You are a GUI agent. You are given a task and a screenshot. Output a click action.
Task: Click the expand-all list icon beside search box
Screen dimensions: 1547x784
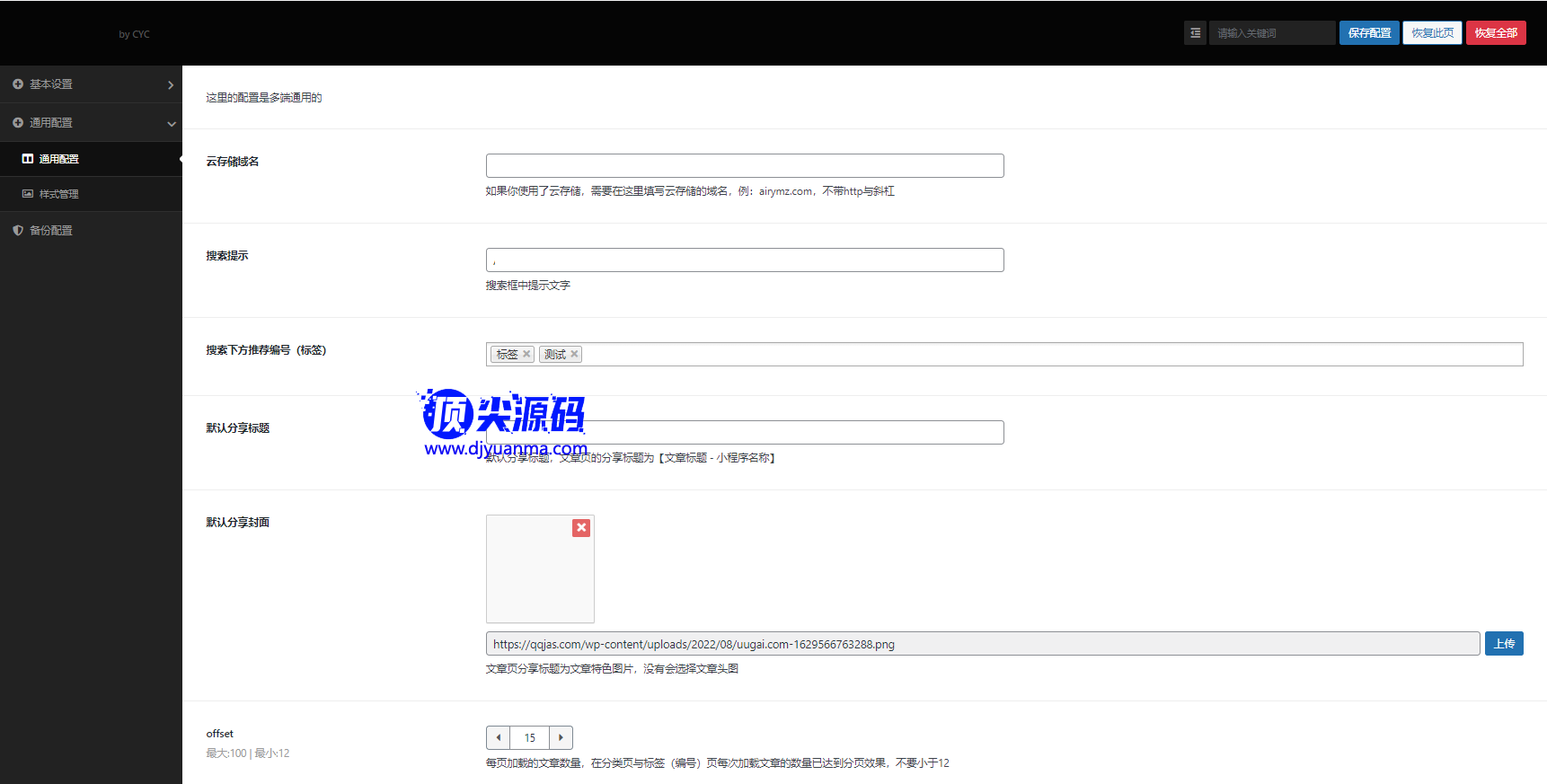[1195, 33]
